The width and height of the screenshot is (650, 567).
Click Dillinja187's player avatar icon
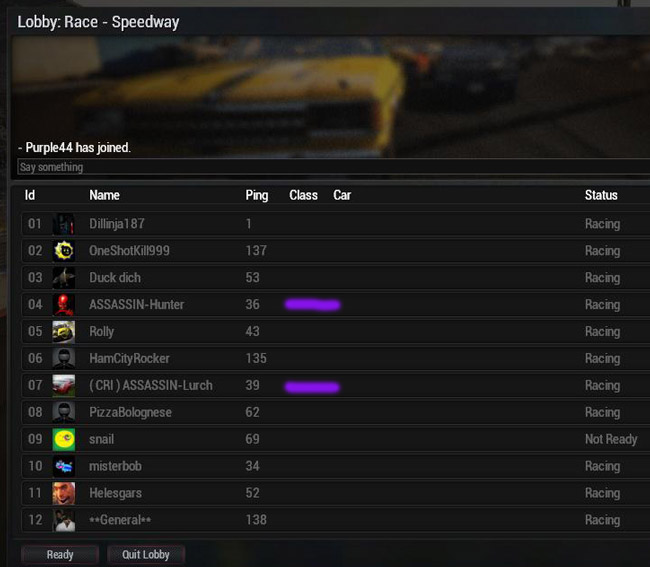coord(64,224)
